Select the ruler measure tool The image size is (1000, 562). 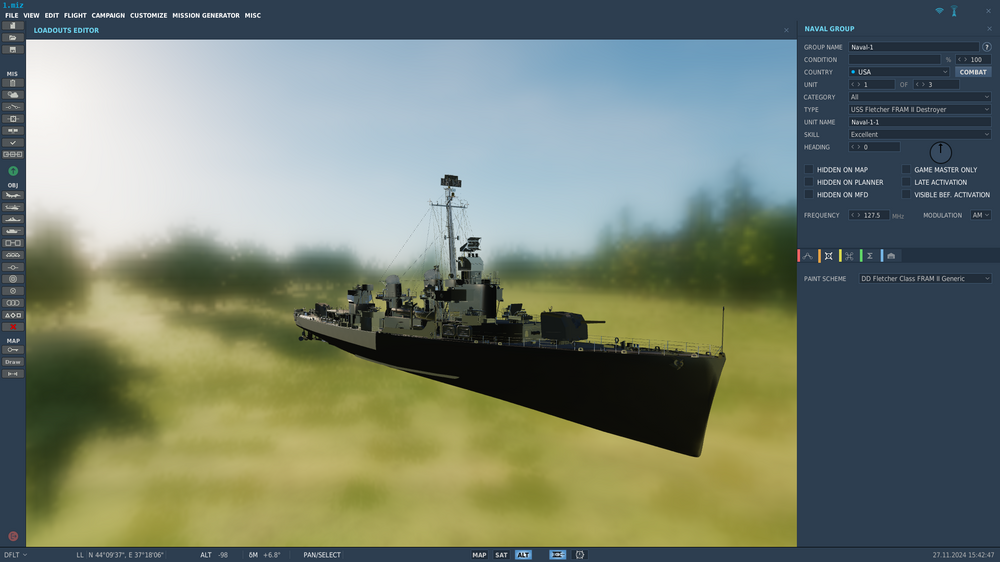(x=13, y=374)
